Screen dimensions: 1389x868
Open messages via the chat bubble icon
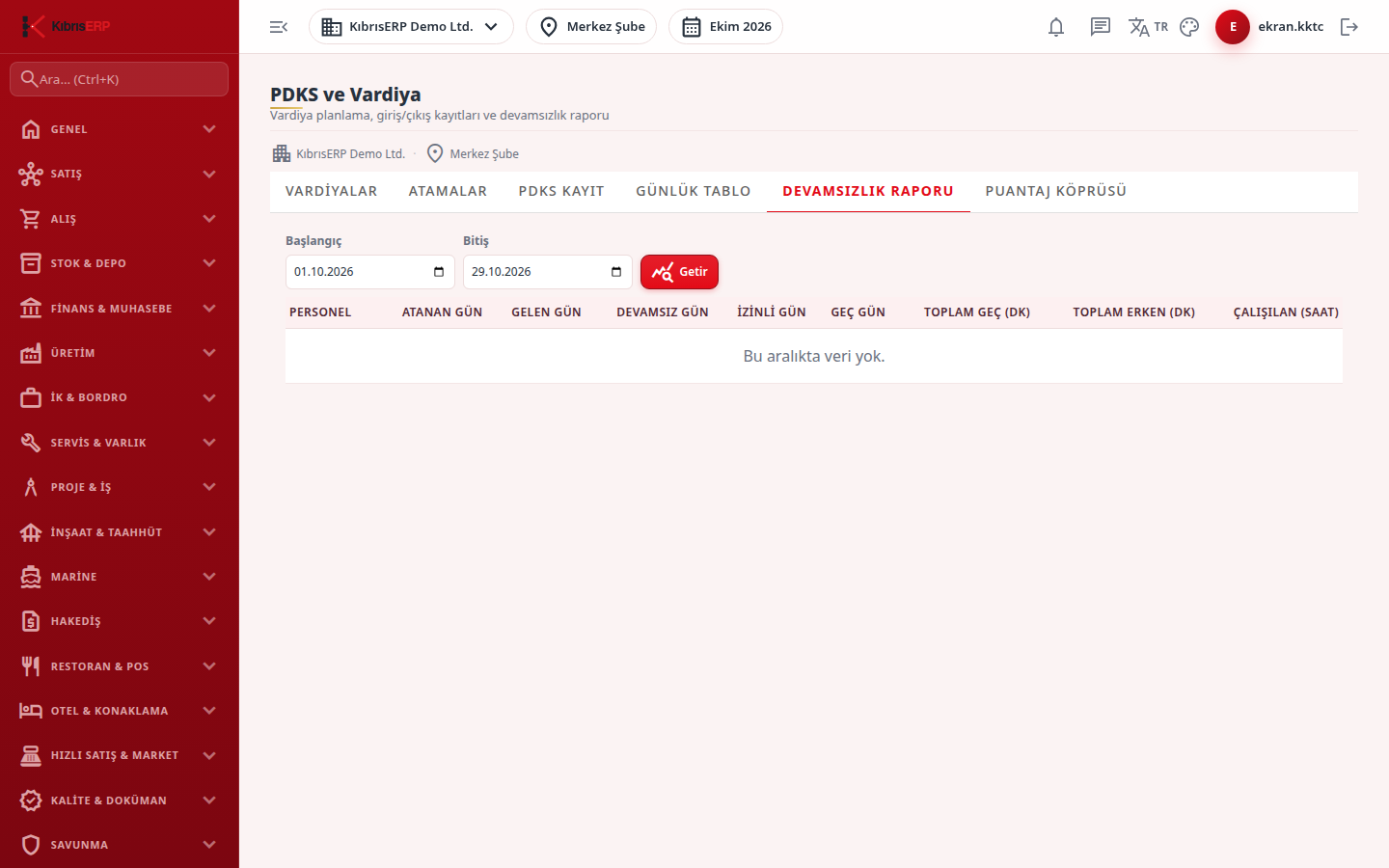[1101, 27]
